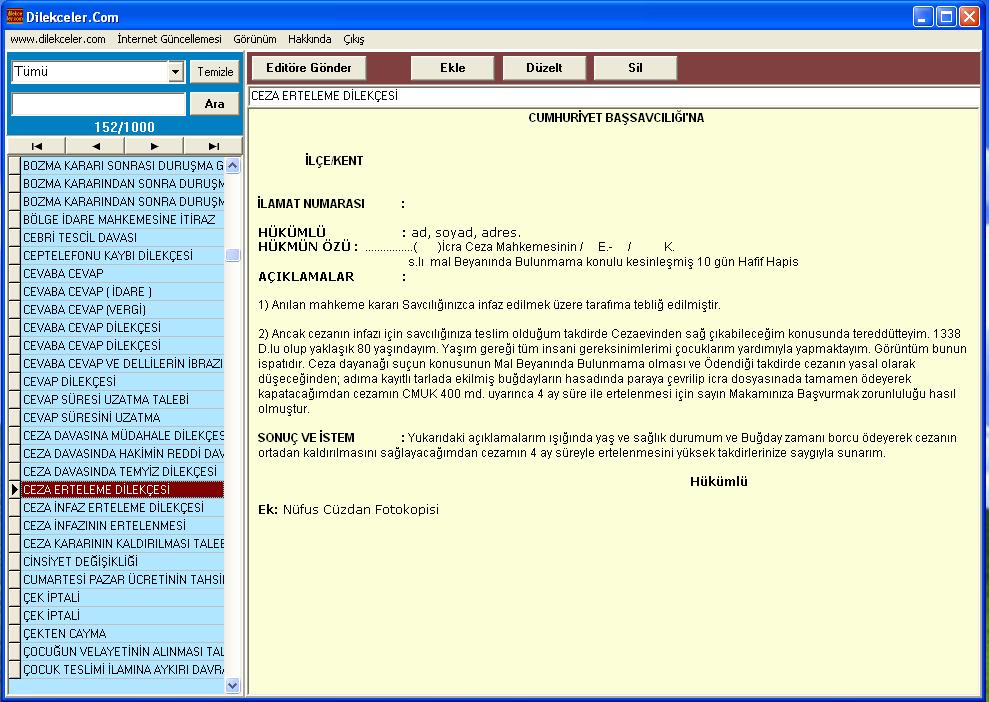Select ÇEKTEN CAYMA in the list
989x702 pixels.
[x=64, y=634]
